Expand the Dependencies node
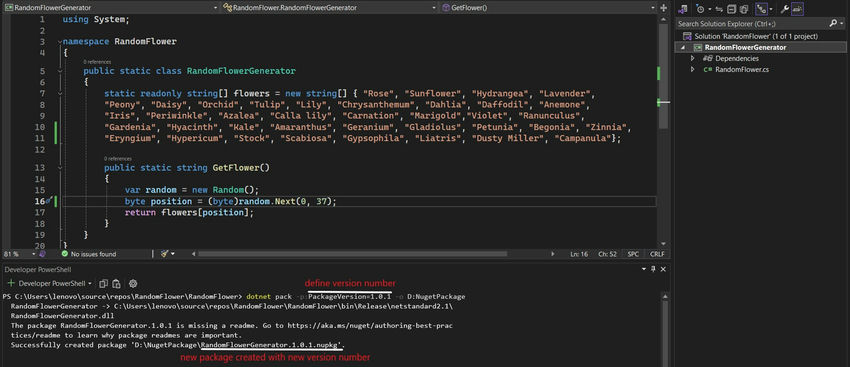Screen dimensions: 850x367 point(692,58)
